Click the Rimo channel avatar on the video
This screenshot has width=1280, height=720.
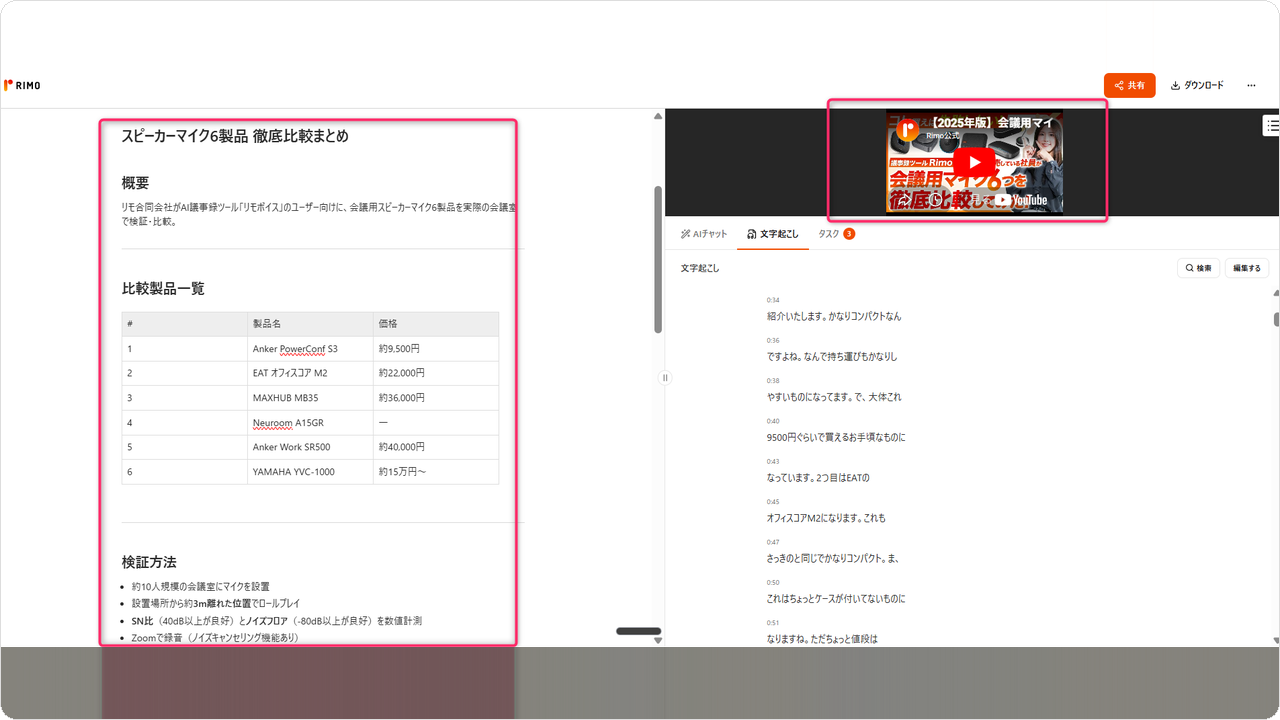[x=908, y=130]
